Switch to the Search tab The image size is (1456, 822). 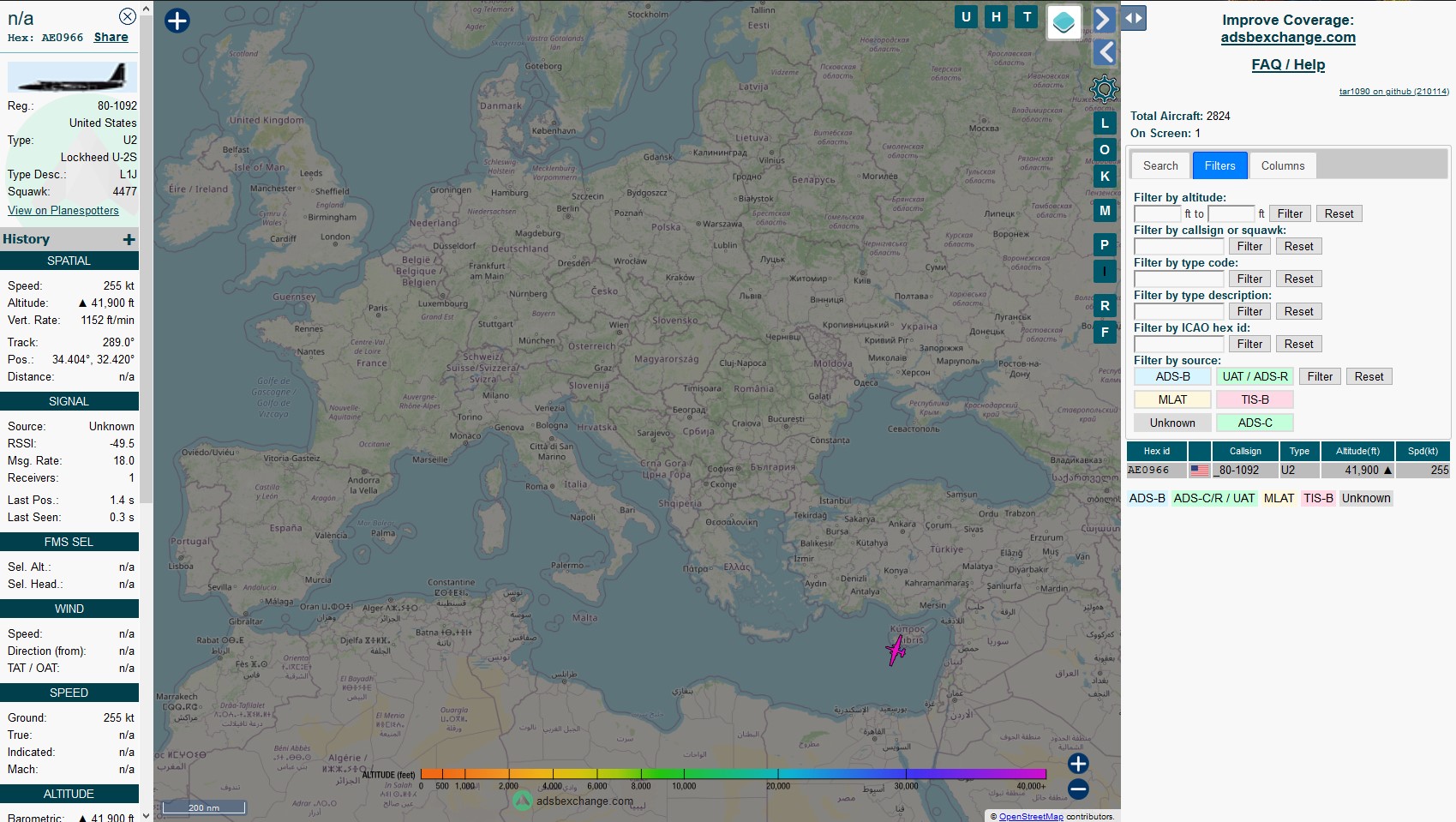(1160, 165)
